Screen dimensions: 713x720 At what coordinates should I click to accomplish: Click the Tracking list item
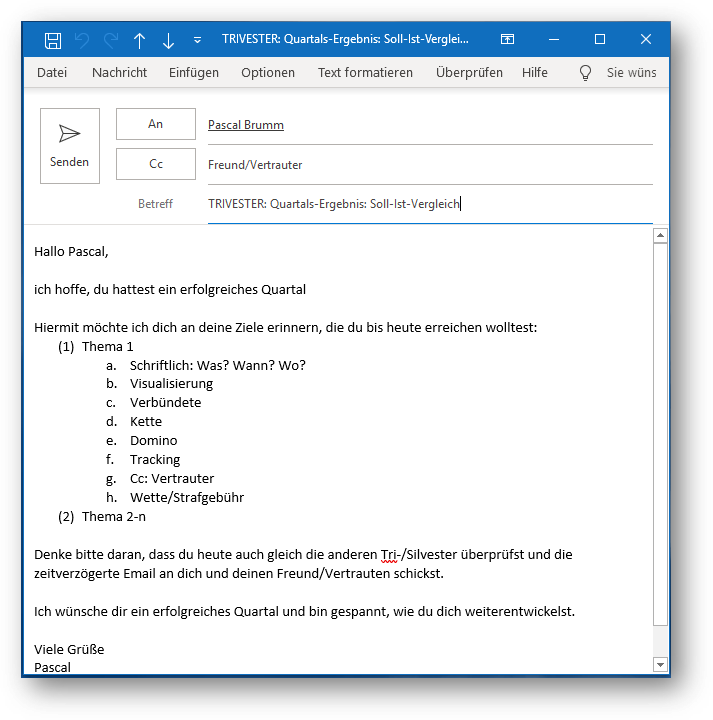point(155,460)
